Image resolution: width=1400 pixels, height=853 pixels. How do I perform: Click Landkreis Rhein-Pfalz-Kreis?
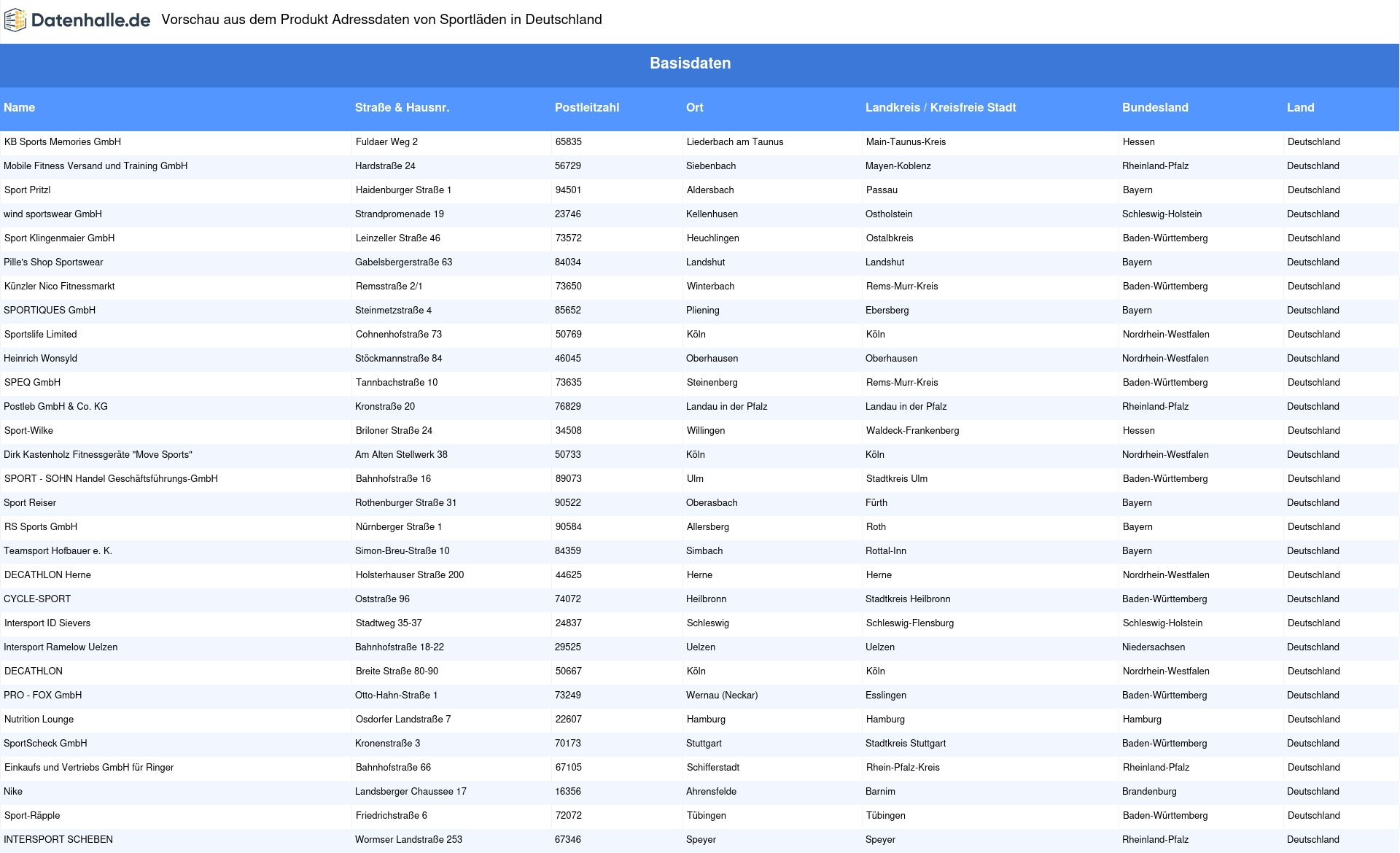(x=903, y=768)
